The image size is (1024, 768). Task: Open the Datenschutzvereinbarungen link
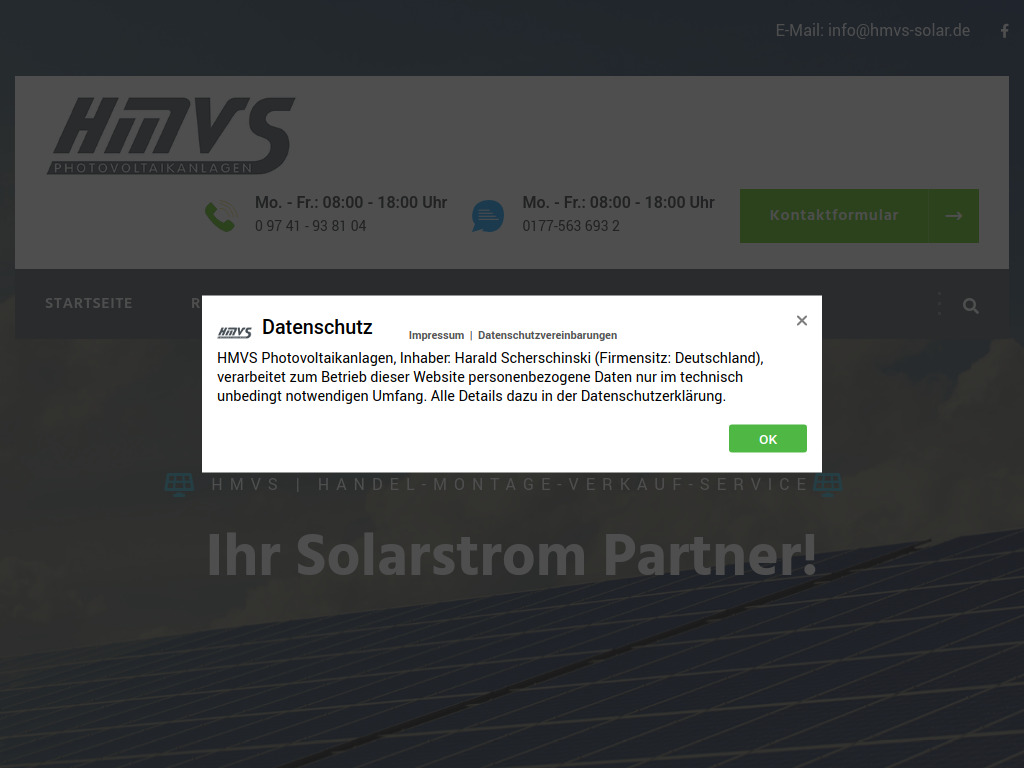[x=547, y=335]
